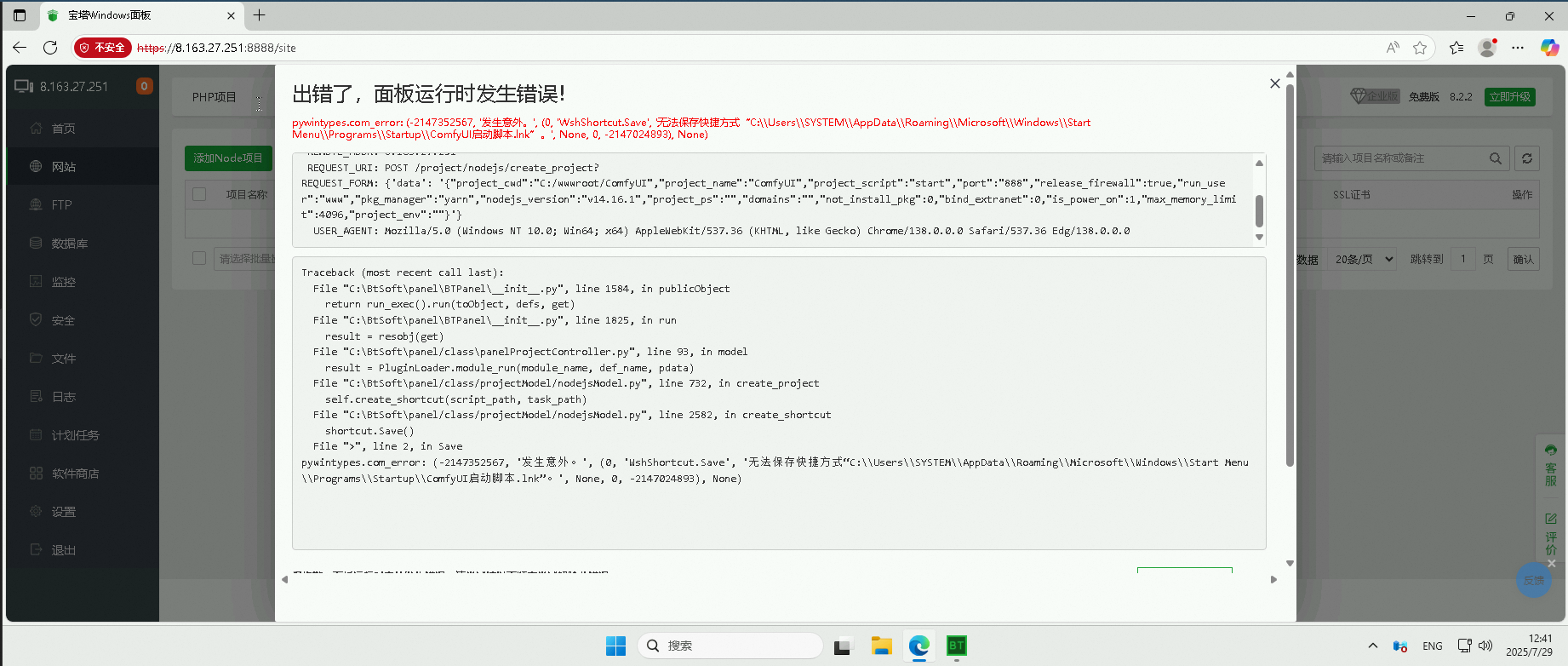The height and width of the screenshot is (666, 1568).
Task: Click the browser back arrow
Action: (x=20, y=48)
